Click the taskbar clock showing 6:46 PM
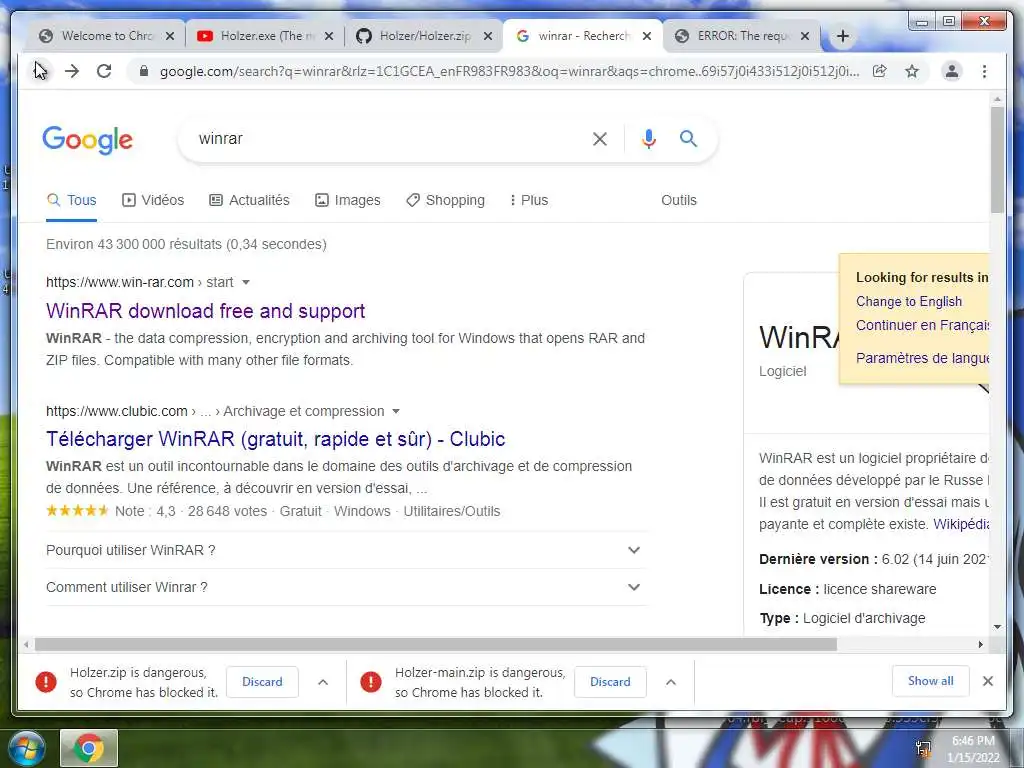1024x768 pixels. [x=973, y=749]
